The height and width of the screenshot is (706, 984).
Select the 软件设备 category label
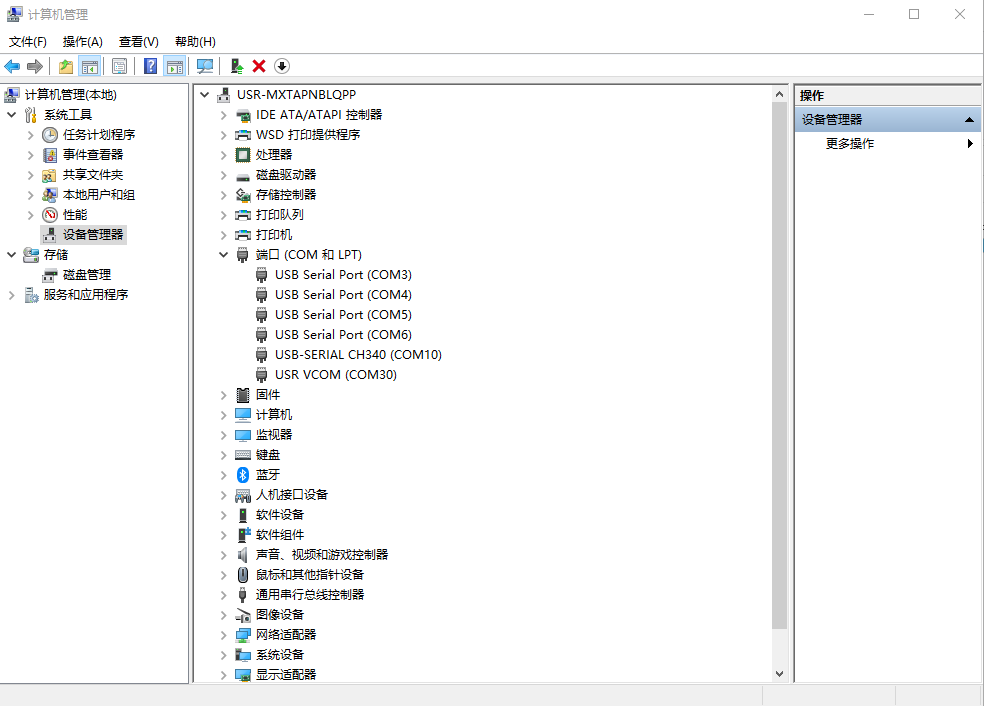280,515
